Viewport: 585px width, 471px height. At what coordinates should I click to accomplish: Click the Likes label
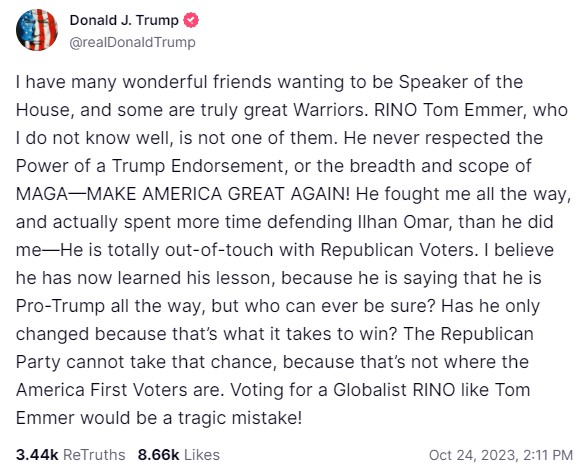click(202, 455)
